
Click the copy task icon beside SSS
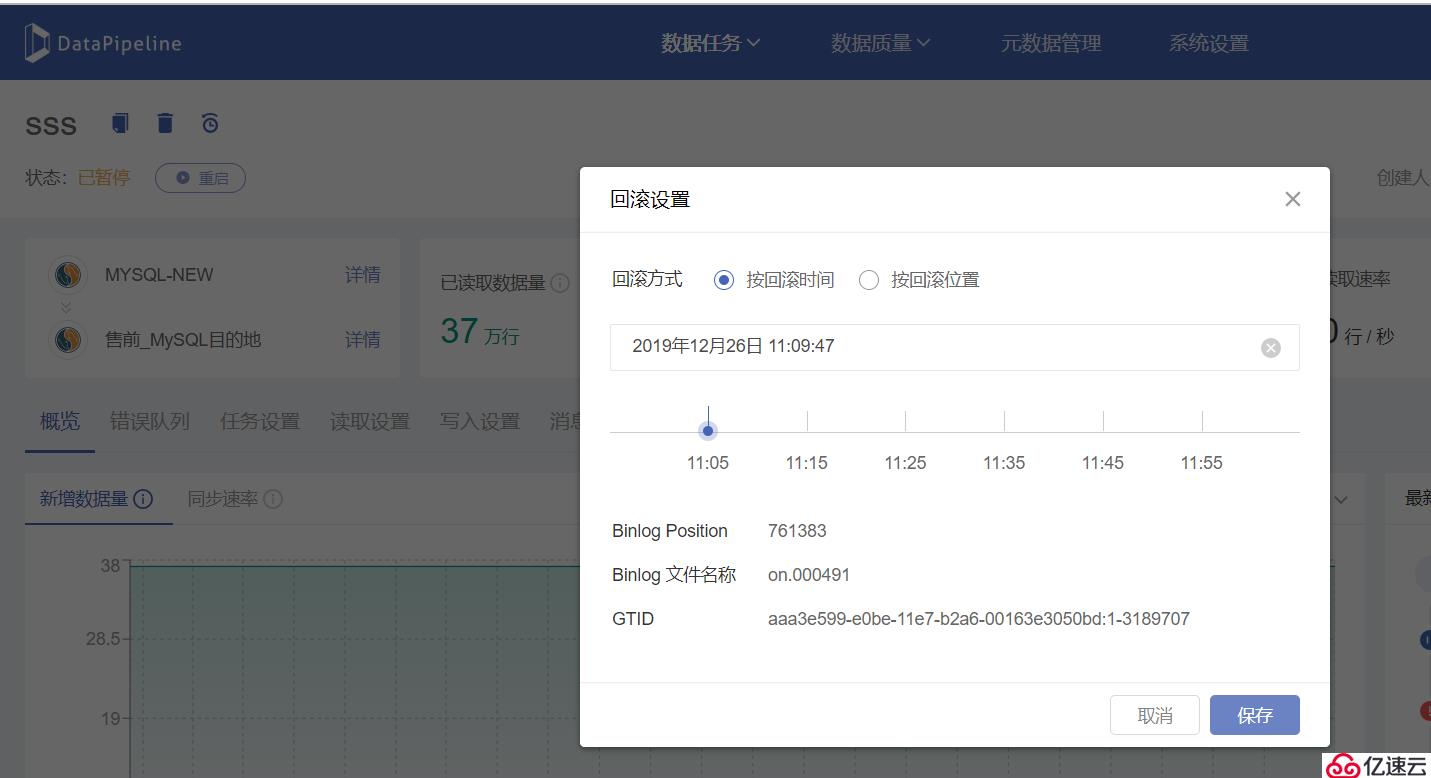[120, 123]
